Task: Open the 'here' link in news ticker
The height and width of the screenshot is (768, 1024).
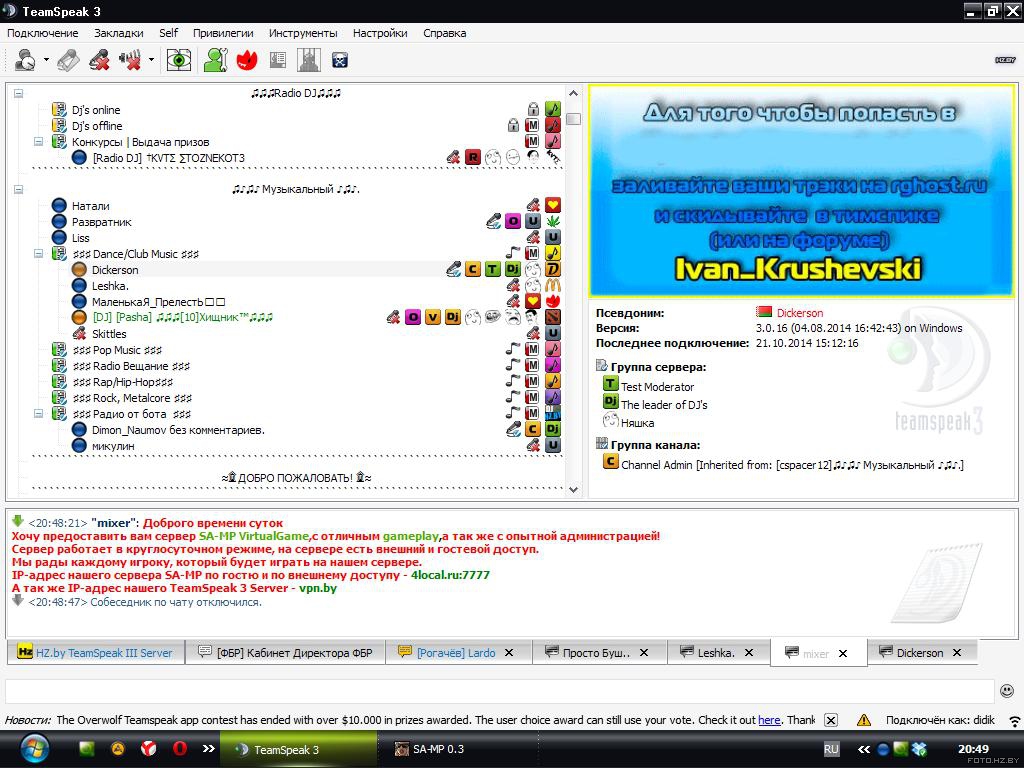Action: pos(769,720)
